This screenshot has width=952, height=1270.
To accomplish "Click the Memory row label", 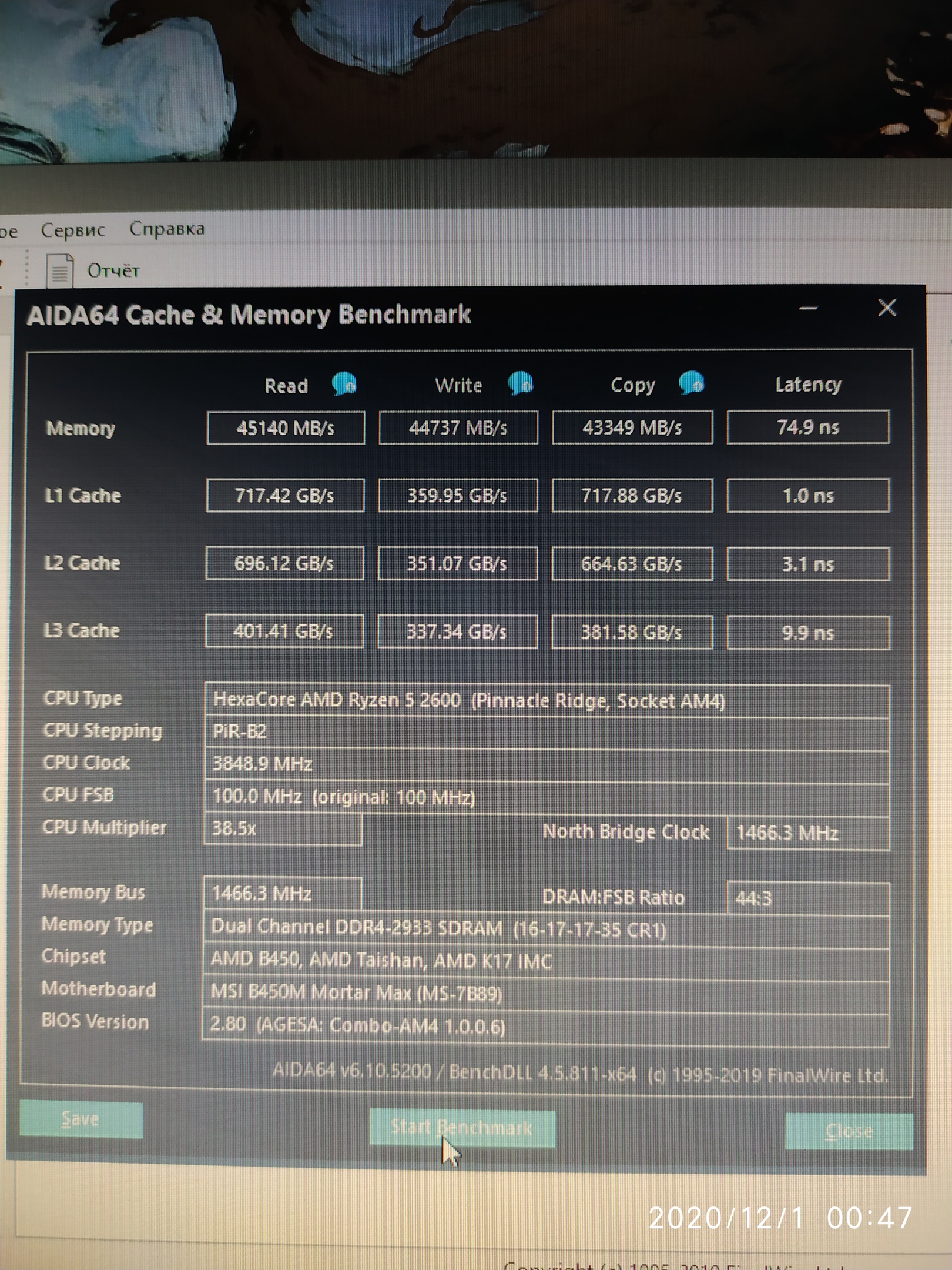I will (81, 428).
